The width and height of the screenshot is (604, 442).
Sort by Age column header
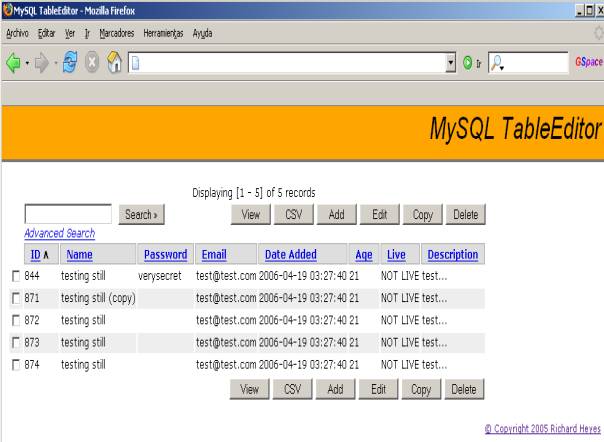364,255
